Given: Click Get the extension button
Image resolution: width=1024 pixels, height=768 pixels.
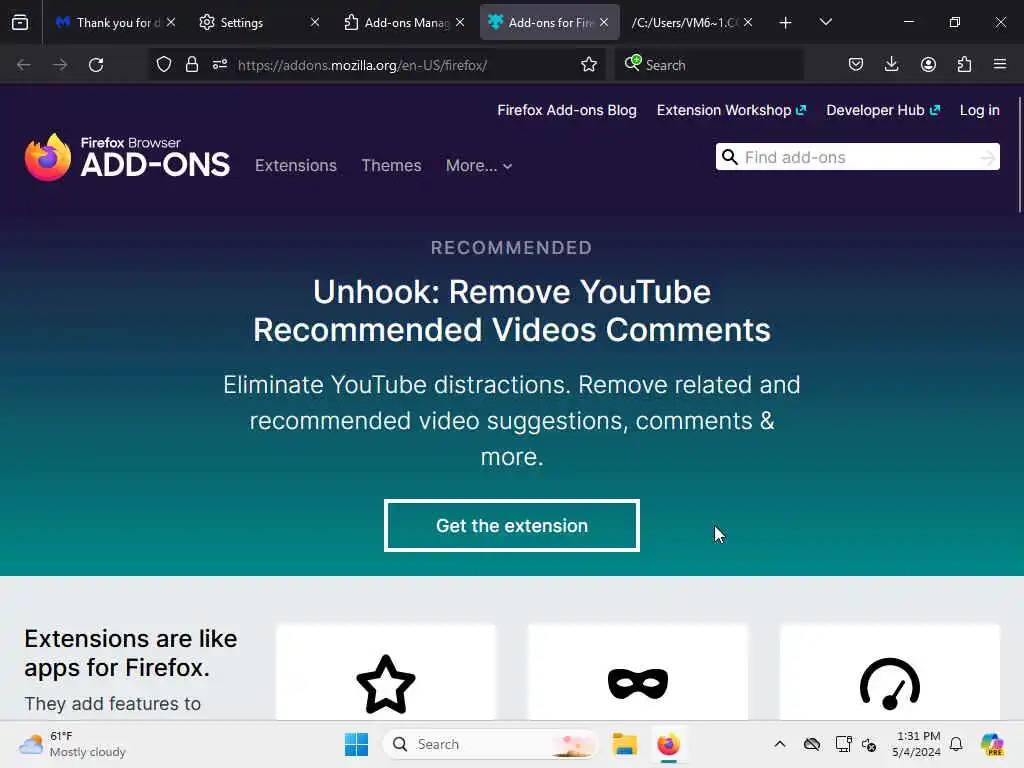Looking at the screenshot, I should [512, 526].
